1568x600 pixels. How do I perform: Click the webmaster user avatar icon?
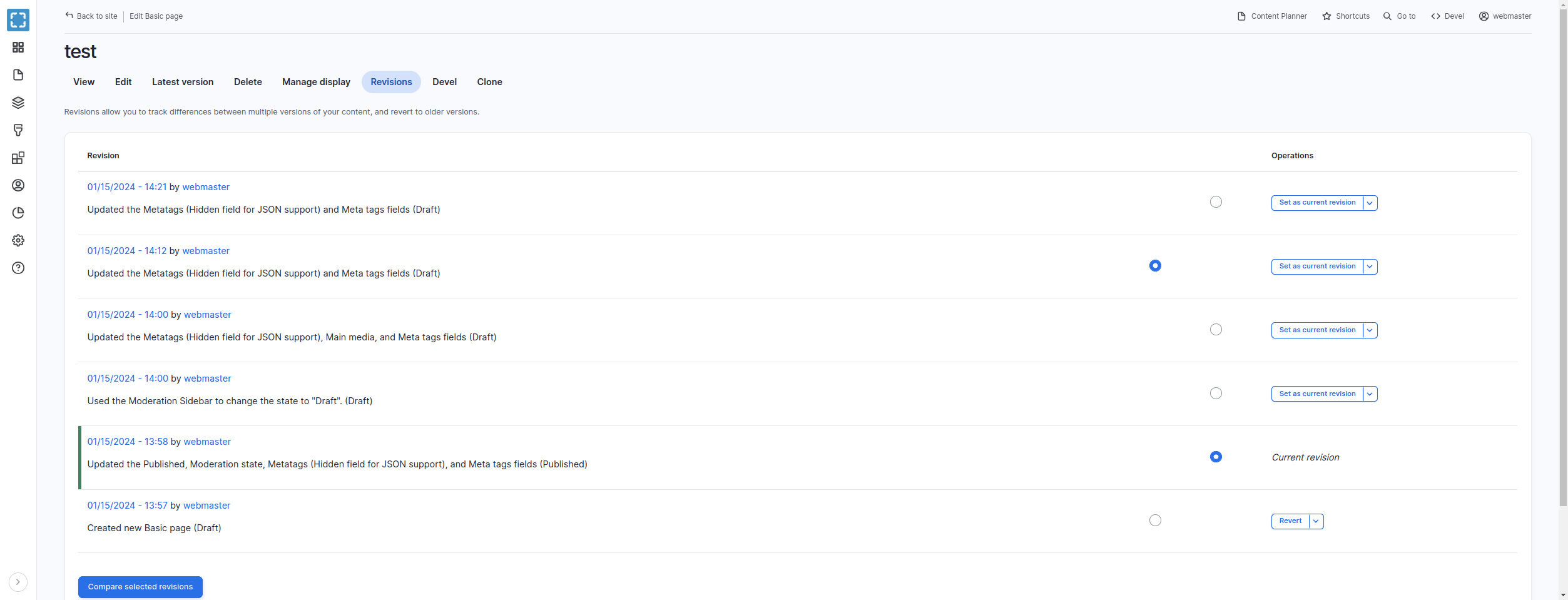point(1484,16)
